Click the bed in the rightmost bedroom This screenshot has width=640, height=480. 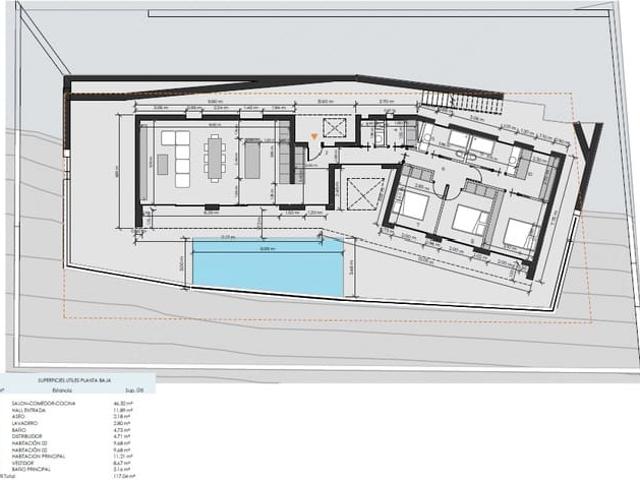(x=518, y=233)
